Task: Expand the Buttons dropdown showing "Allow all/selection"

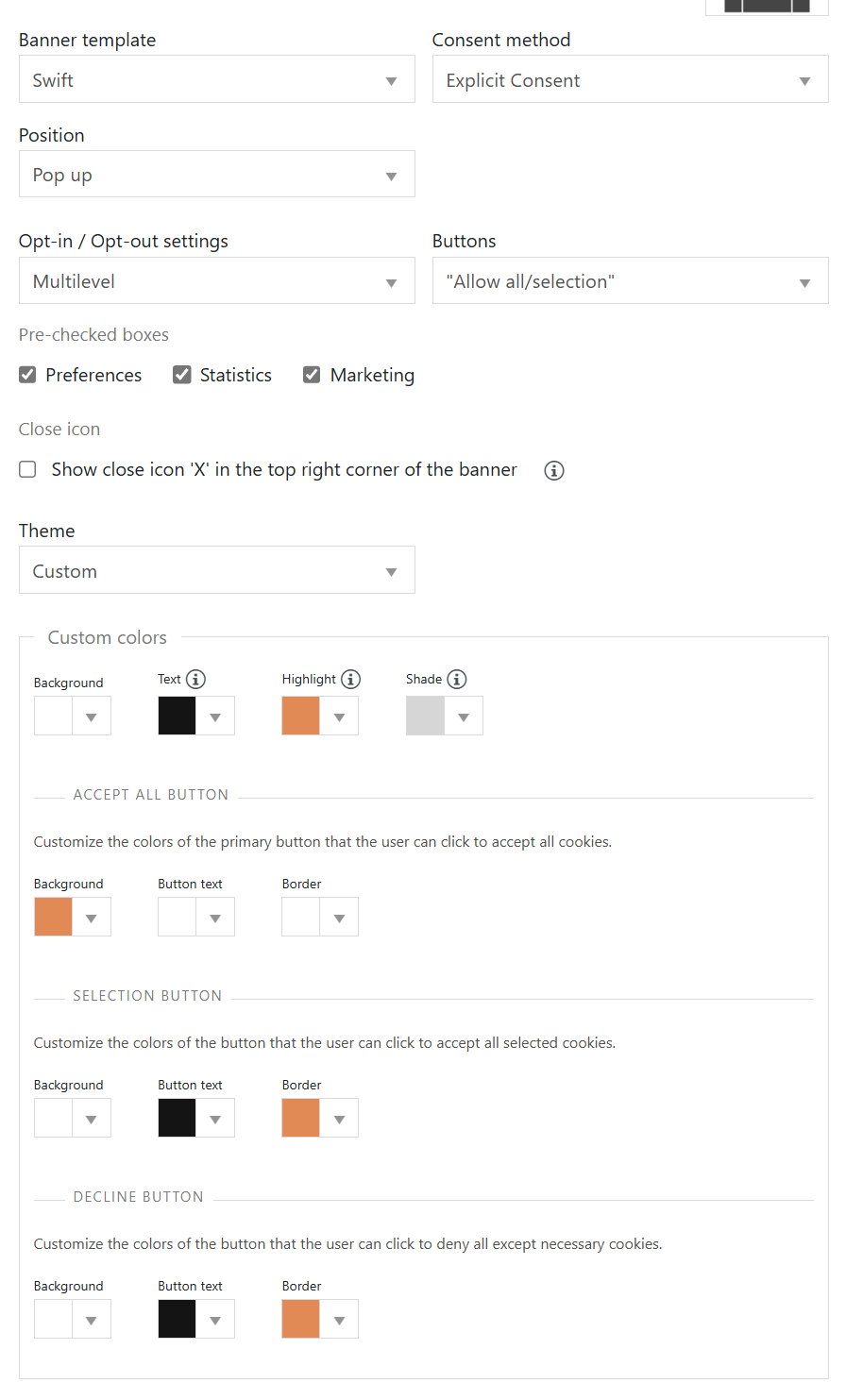Action: pyautogui.click(x=631, y=280)
